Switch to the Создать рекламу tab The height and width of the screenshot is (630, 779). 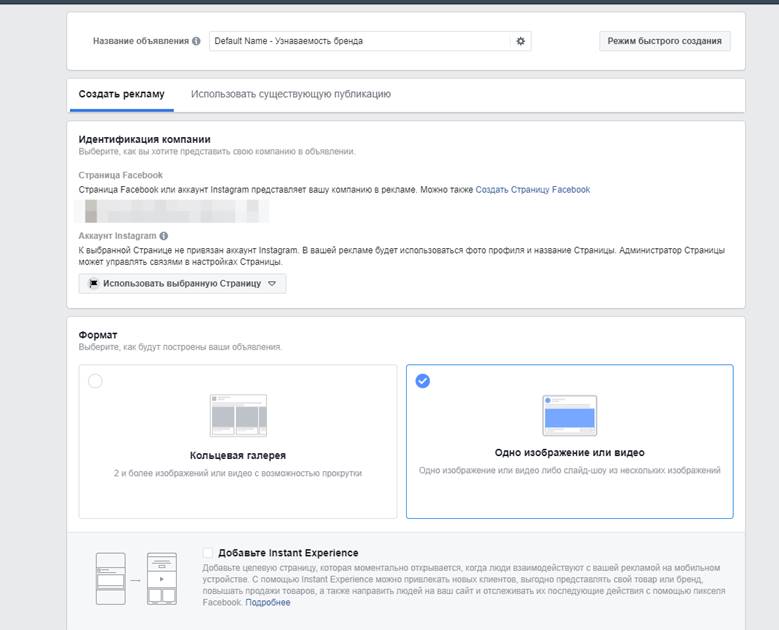121,94
